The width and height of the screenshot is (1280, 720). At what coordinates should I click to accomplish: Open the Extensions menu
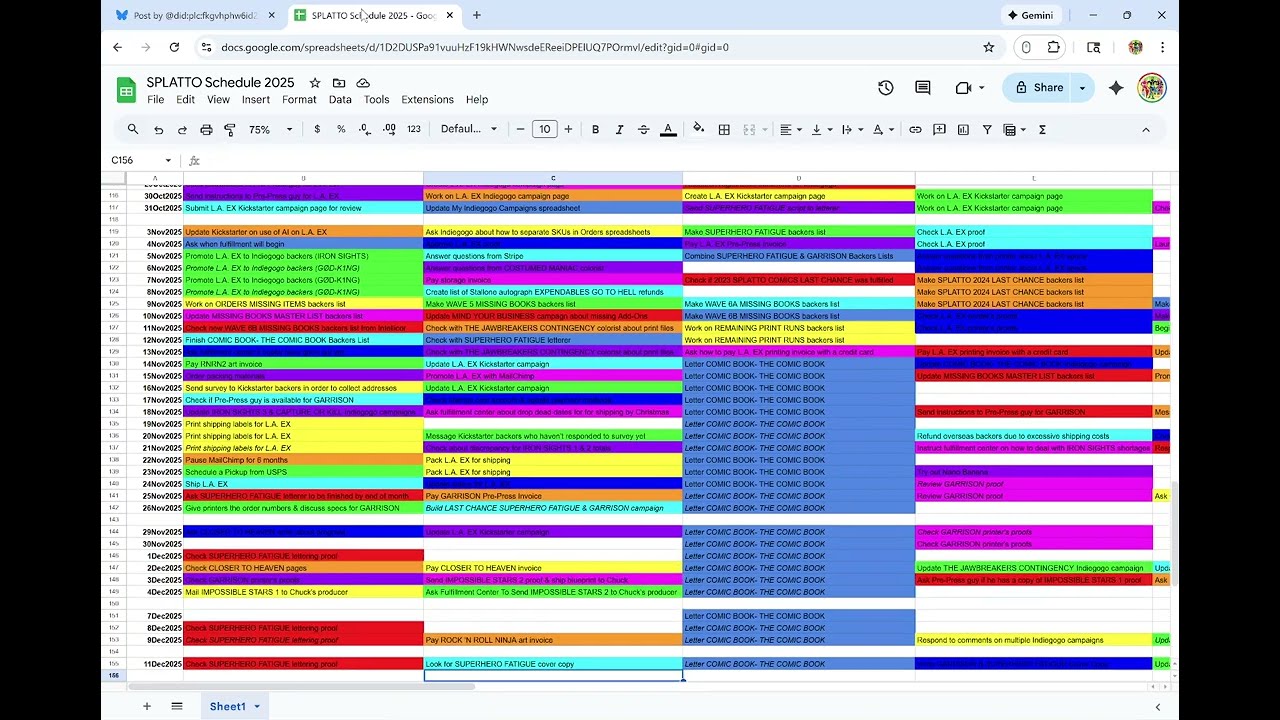tap(427, 99)
